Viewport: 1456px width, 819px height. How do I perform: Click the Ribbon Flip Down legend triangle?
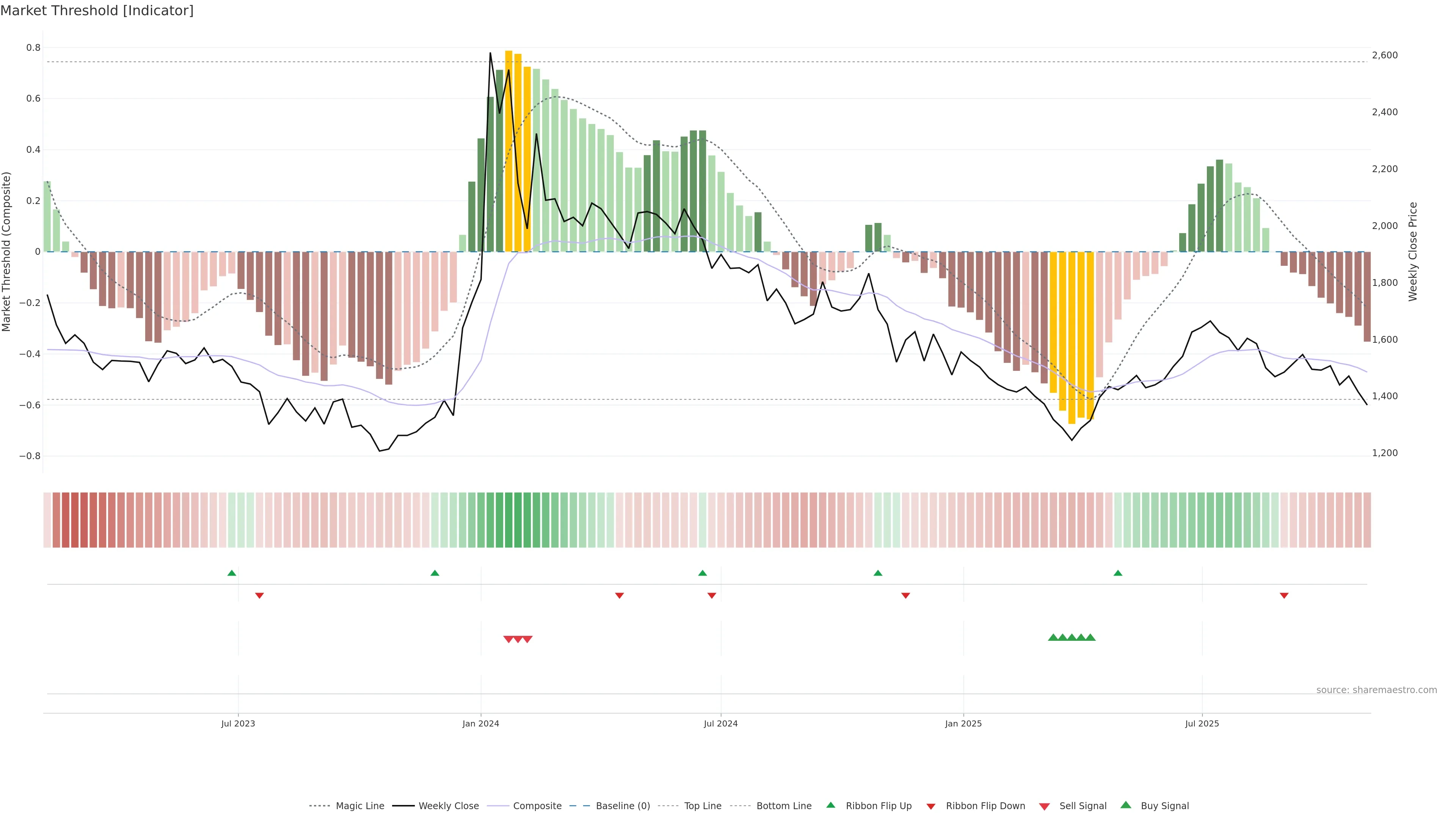(931, 806)
